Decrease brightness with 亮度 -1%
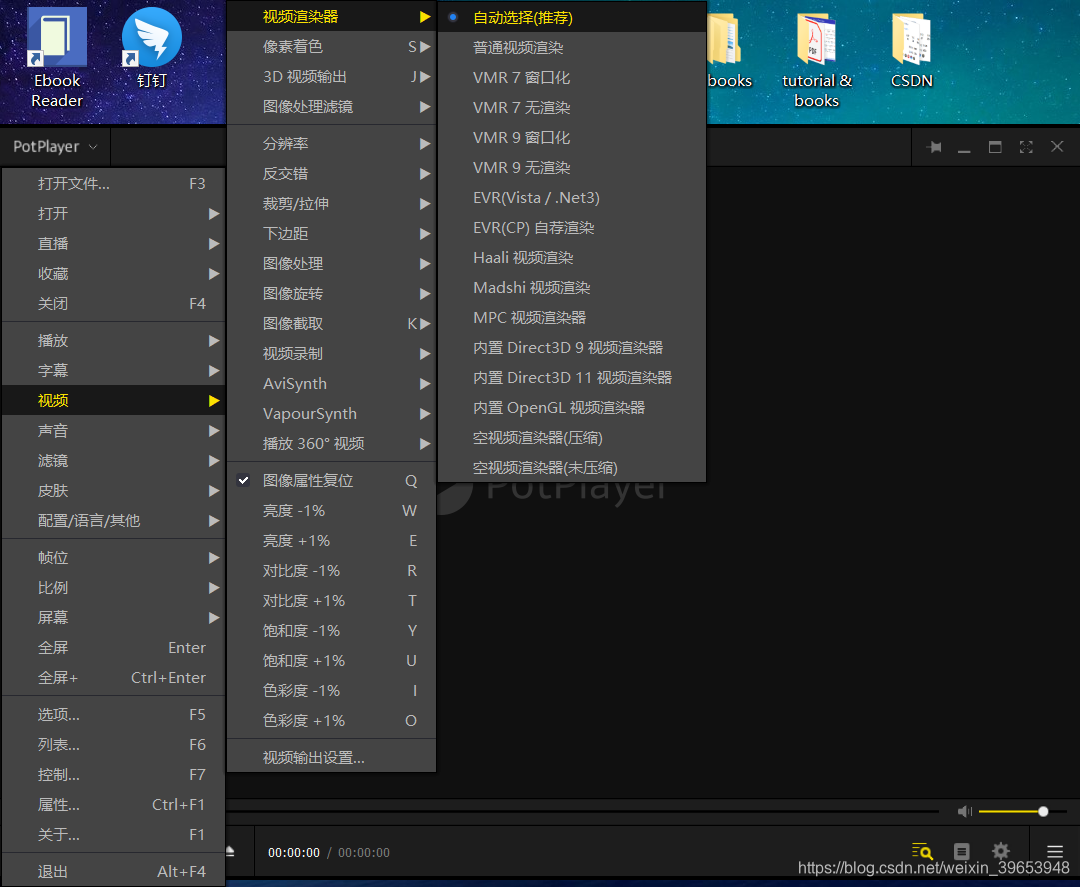Screen dimensions: 1080x887 331,510
